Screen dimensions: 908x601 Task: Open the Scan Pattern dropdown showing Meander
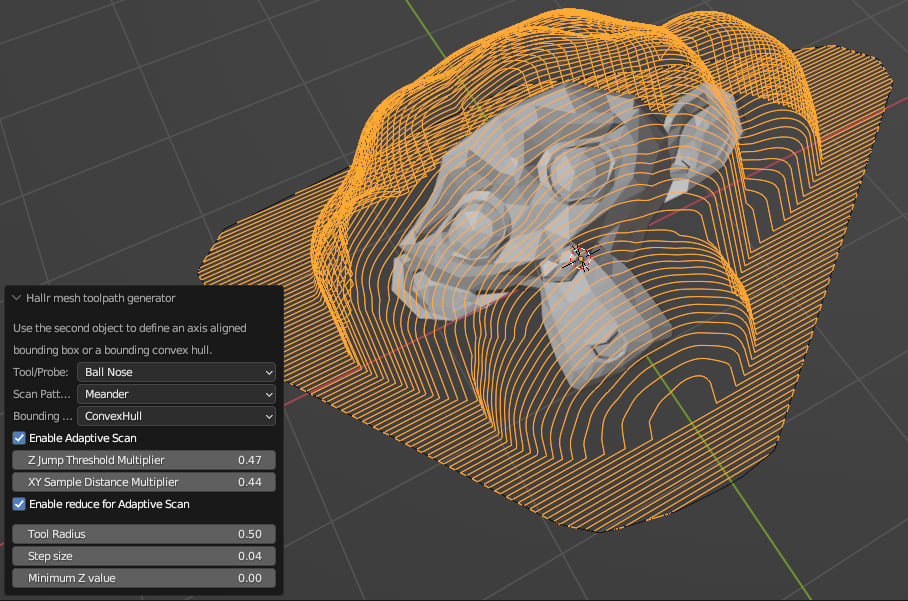click(176, 394)
